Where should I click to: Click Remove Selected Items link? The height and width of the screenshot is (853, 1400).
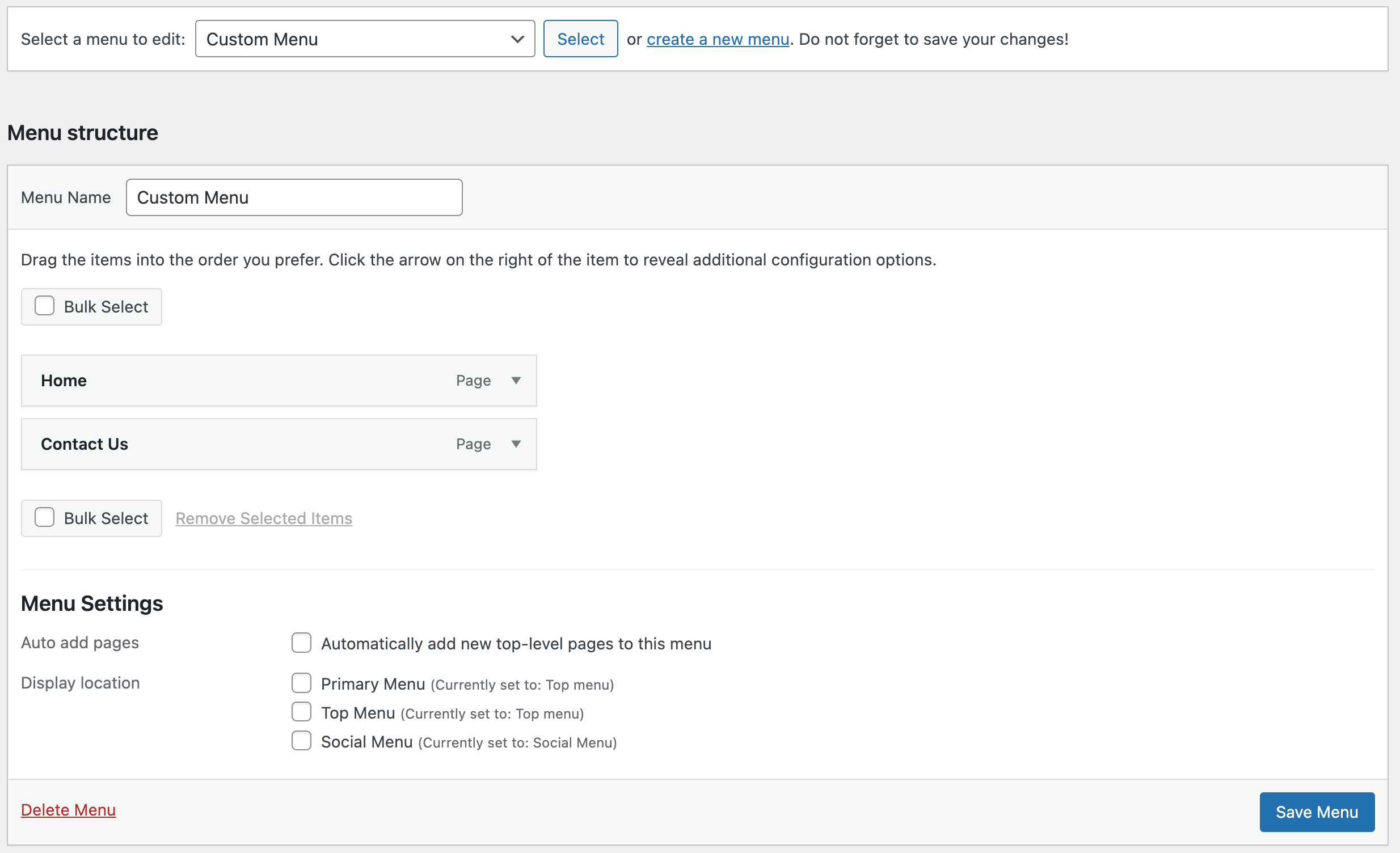pos(264,518)
